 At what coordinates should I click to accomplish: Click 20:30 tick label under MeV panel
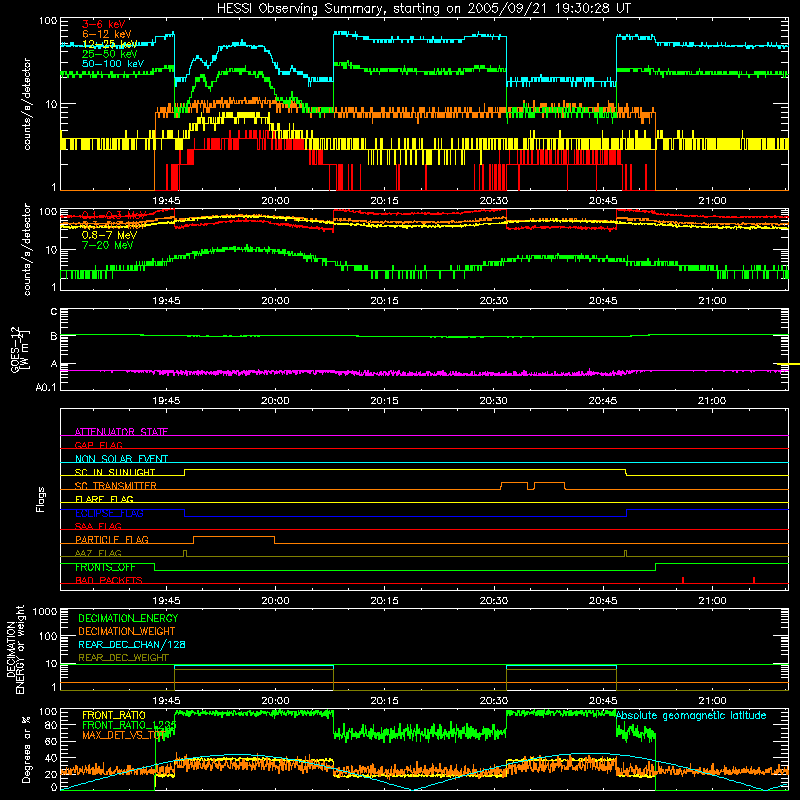494,301
